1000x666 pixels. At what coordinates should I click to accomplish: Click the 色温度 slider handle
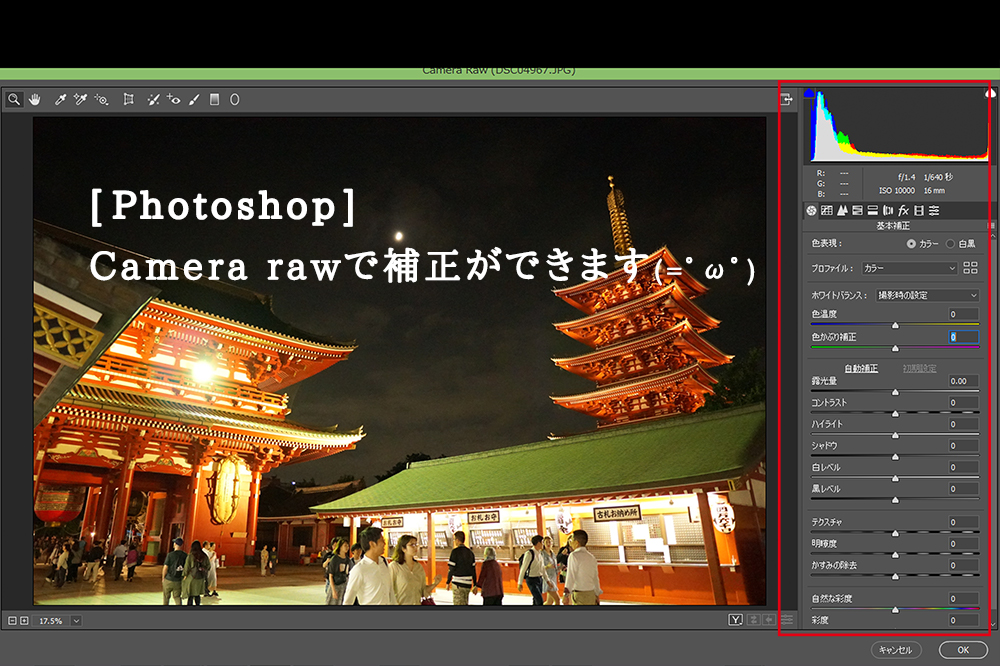[x=895, y=325]
